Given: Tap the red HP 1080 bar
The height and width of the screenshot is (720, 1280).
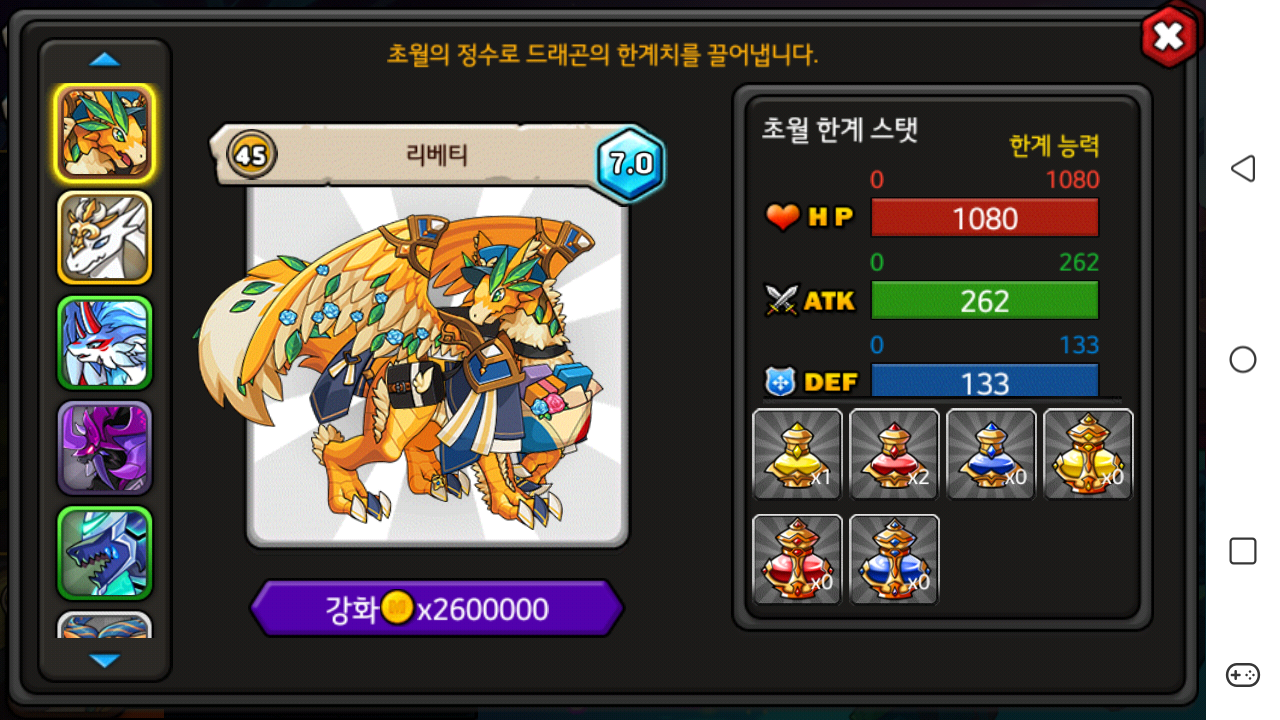Looking at the screenshot, I should [985, 218].
